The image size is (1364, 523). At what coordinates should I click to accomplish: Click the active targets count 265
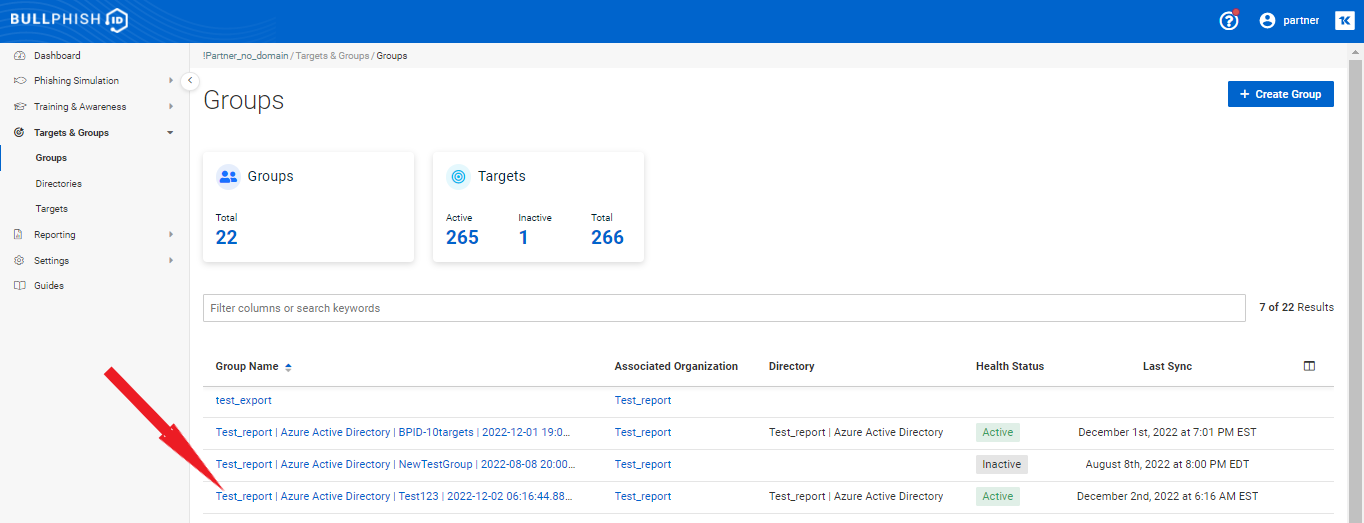click(462, 237)
